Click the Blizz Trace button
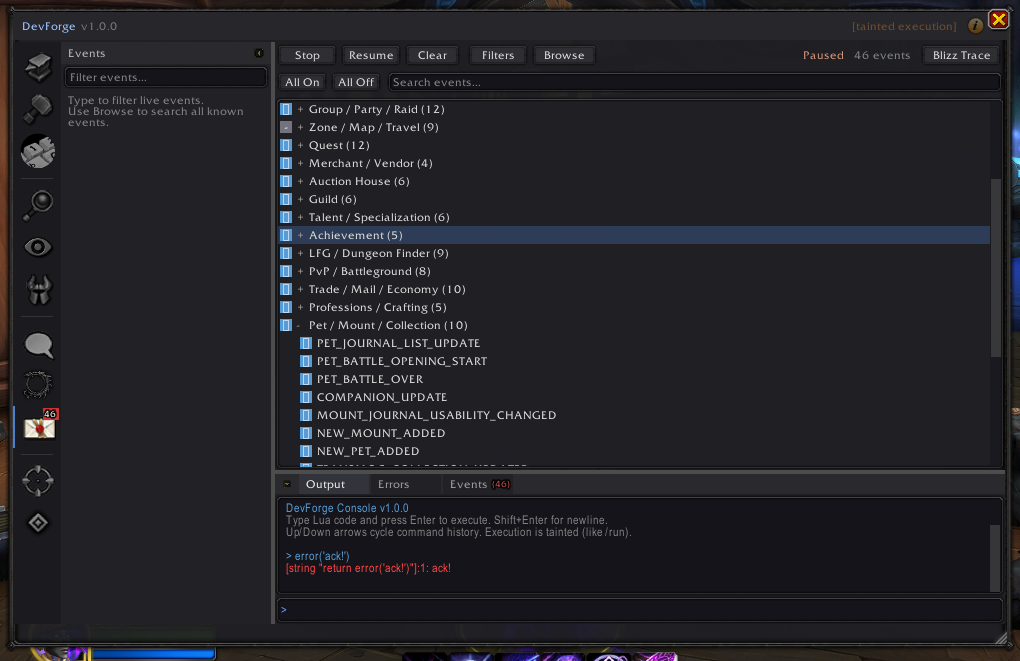 point(959,55)
